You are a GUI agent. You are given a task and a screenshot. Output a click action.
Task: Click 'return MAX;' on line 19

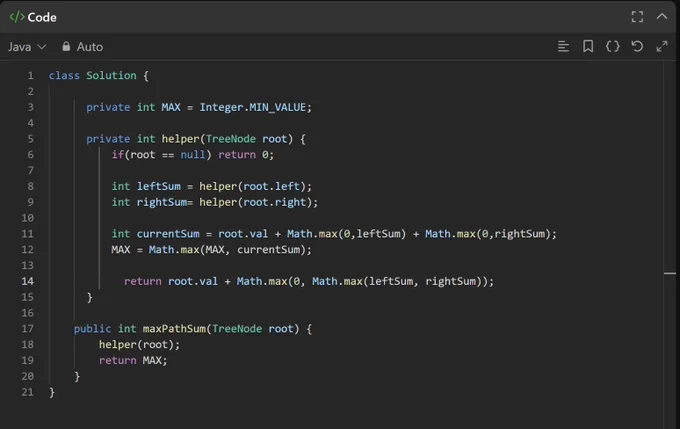(x=133, y=360)
